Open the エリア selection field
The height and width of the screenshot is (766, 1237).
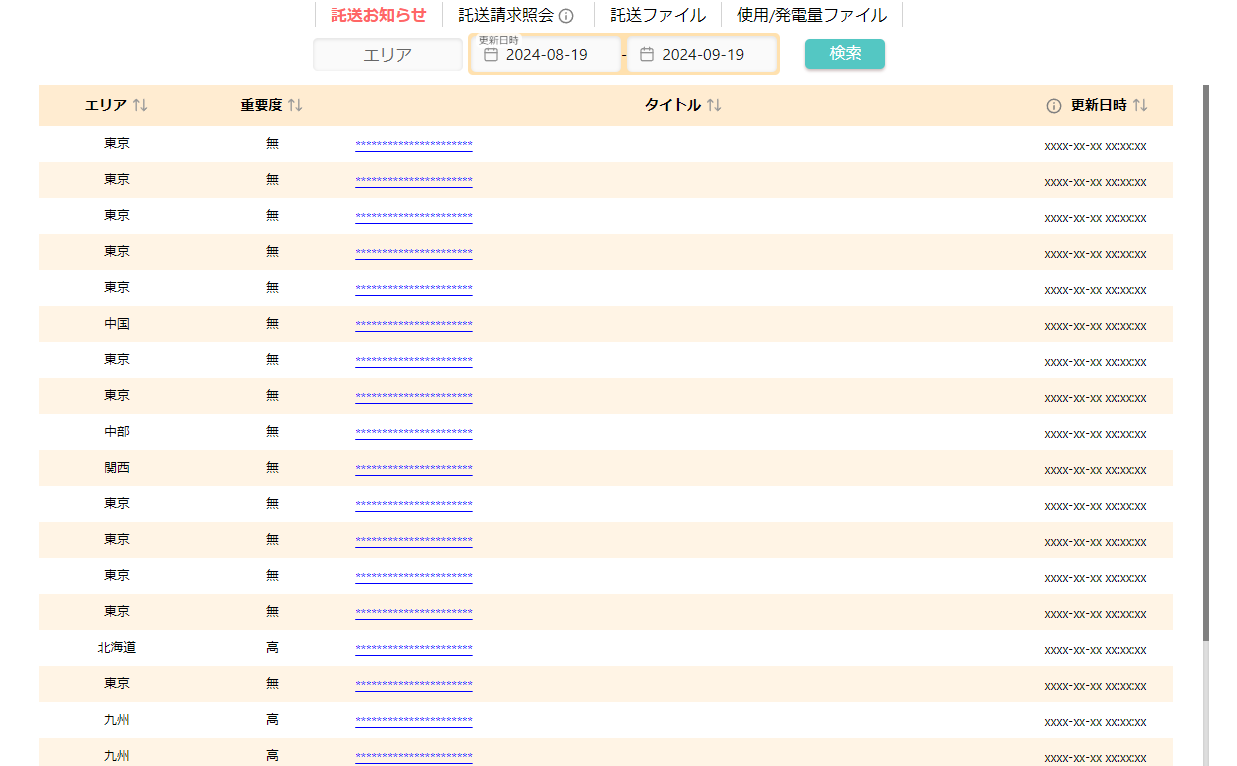(x=388, y=54)
